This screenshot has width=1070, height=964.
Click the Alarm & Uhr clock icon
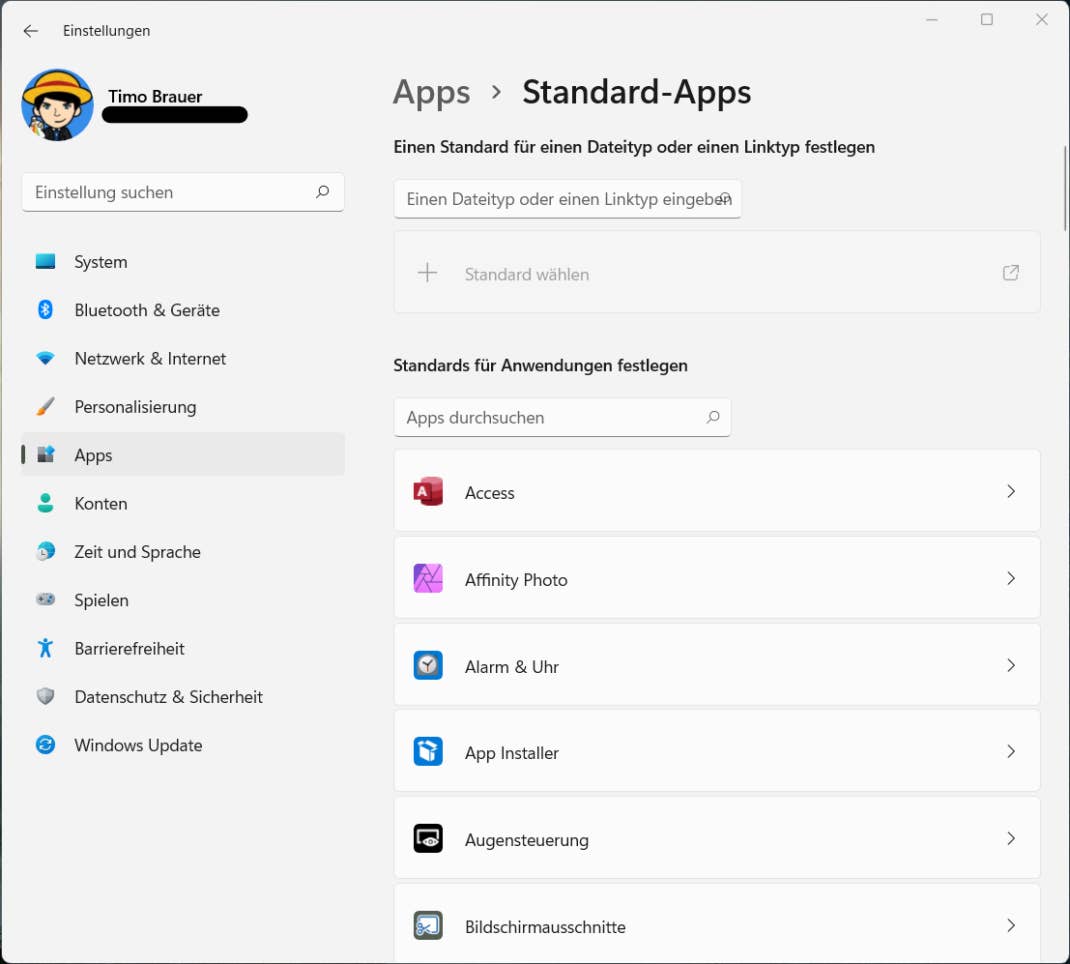tap(428, 665)
